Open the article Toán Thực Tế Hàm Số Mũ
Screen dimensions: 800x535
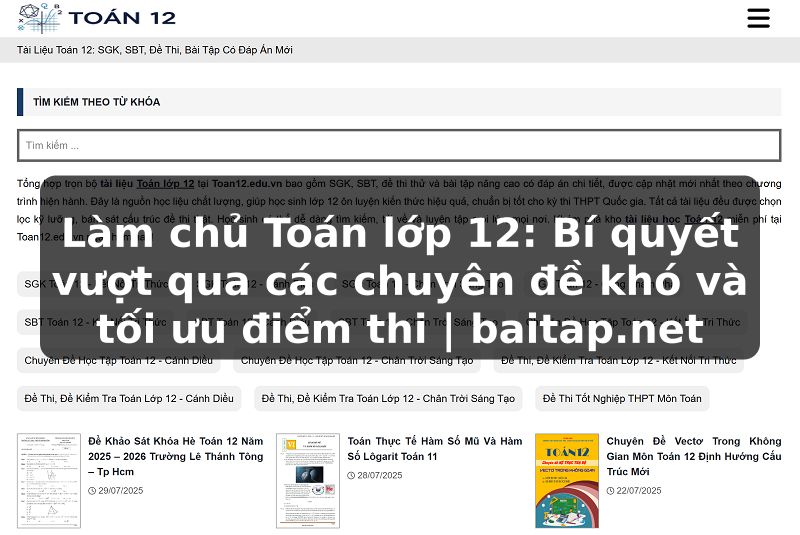[435, 449]
